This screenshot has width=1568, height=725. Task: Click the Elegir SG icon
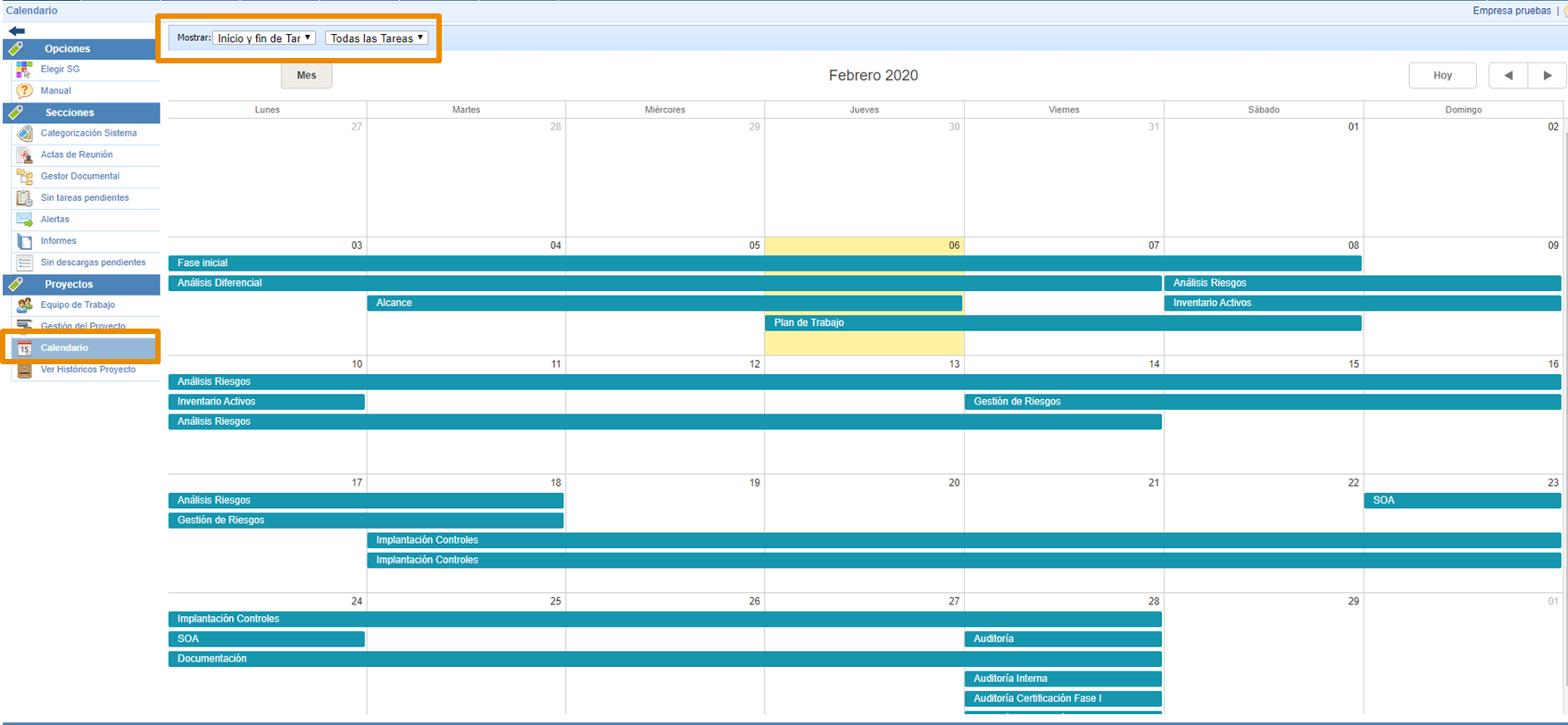[25, 70]
